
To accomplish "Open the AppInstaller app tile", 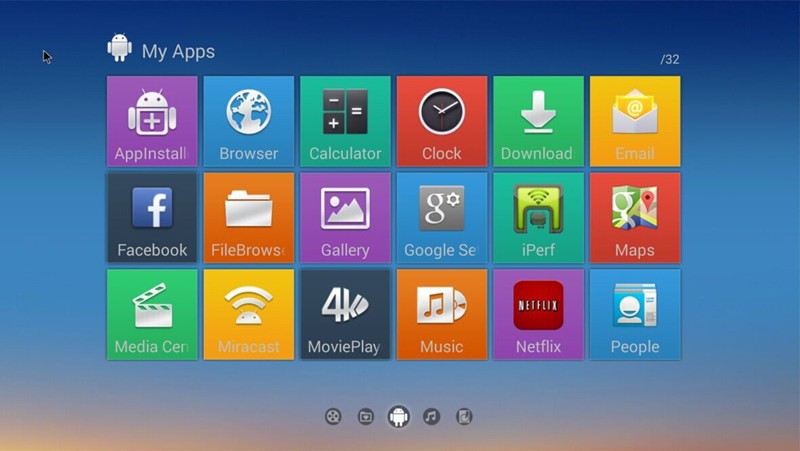I will click(152, 121).
